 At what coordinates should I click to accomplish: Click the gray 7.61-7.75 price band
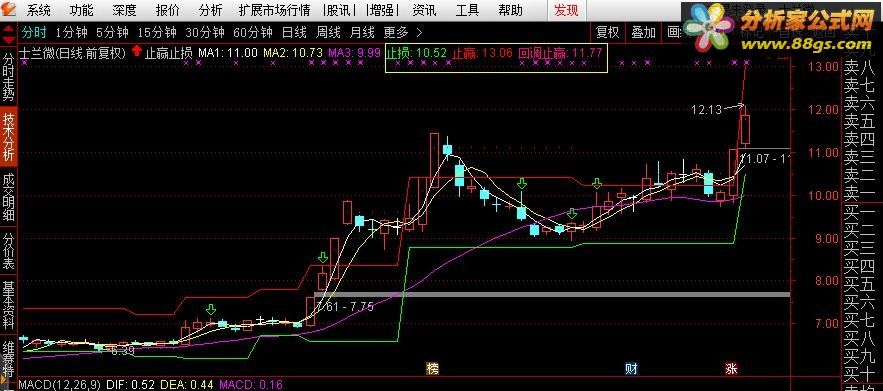point(552,295)
